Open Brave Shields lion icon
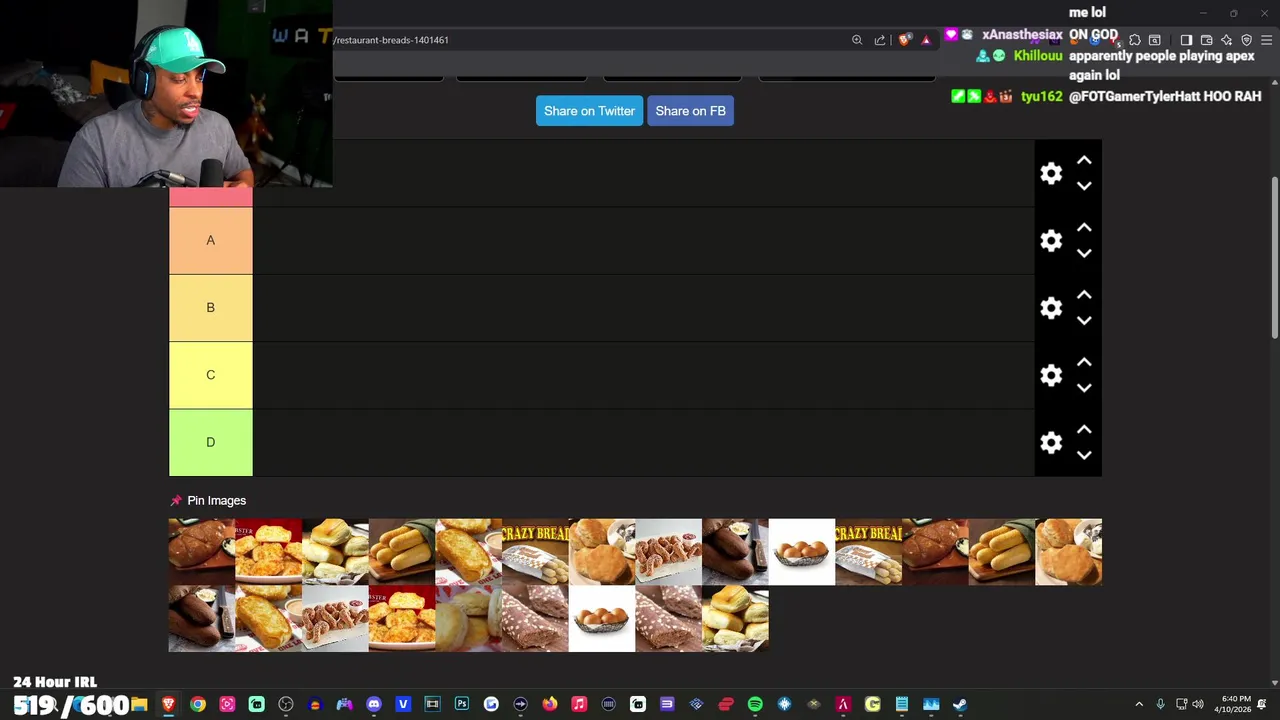The image size is (1280, 720). 905,40
